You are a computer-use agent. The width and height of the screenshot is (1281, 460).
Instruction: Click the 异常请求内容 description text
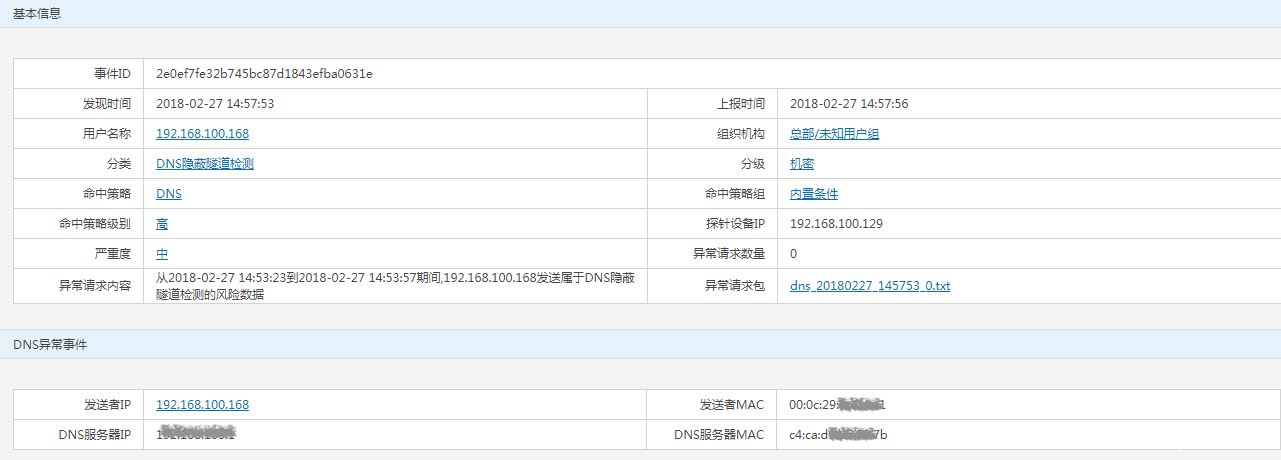[x=394, y=286]
